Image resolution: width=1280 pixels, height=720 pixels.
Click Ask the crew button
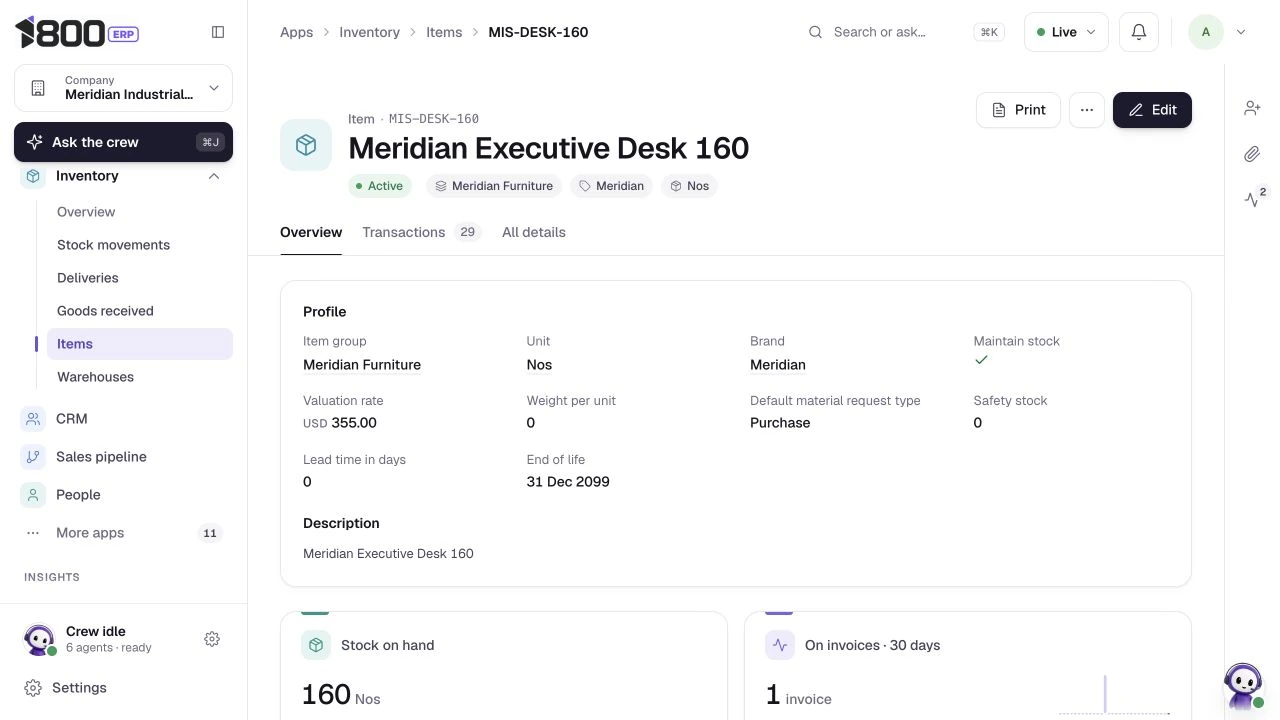click(x=123, y=142)
